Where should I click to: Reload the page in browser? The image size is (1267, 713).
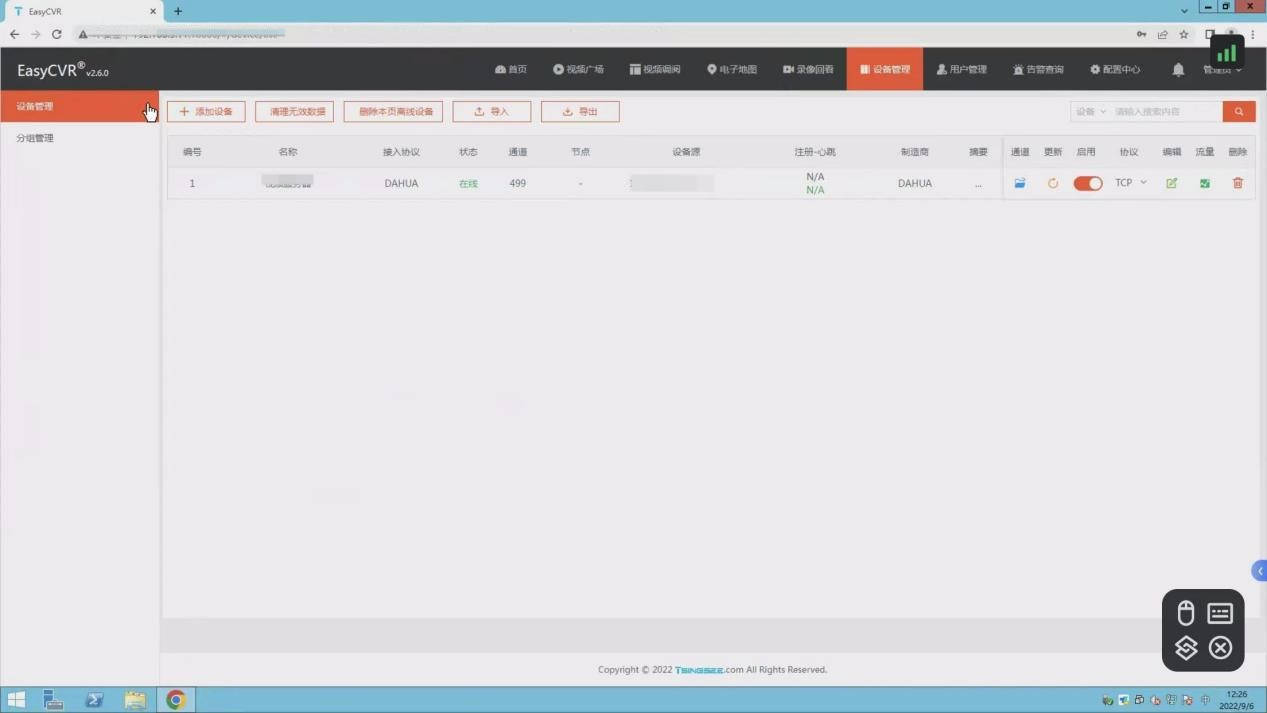click(x=57, y=34)
